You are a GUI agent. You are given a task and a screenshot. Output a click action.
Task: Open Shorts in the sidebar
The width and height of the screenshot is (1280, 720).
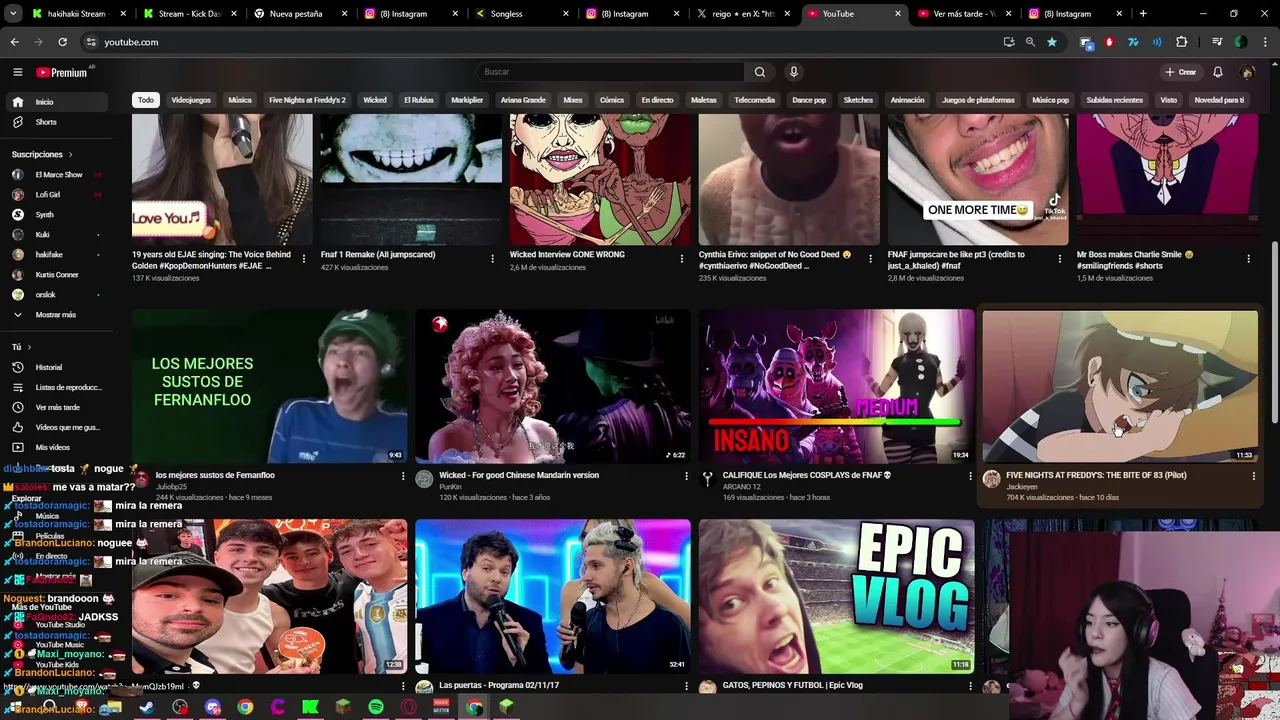pyautogui.click(x=59, y=122)
